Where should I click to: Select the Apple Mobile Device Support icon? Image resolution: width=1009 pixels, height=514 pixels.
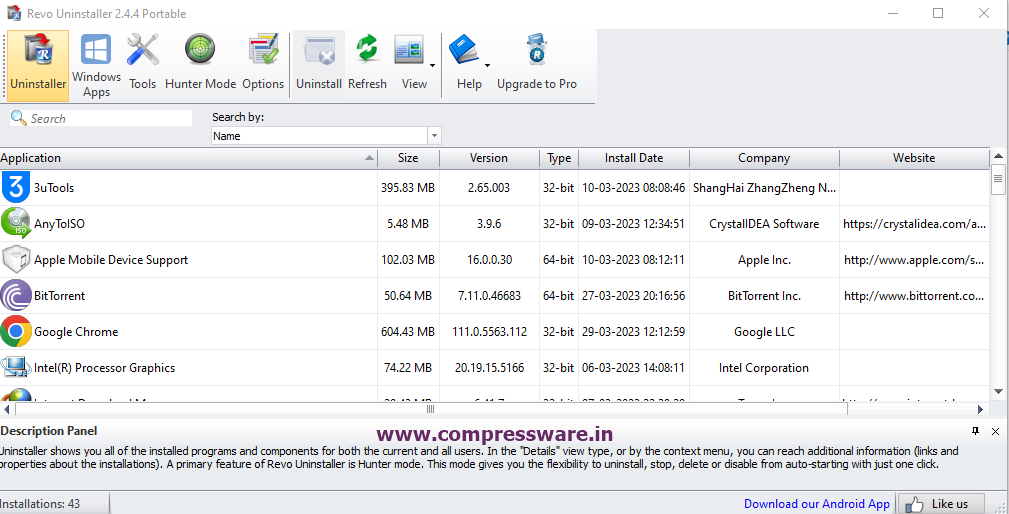[16, 260]
